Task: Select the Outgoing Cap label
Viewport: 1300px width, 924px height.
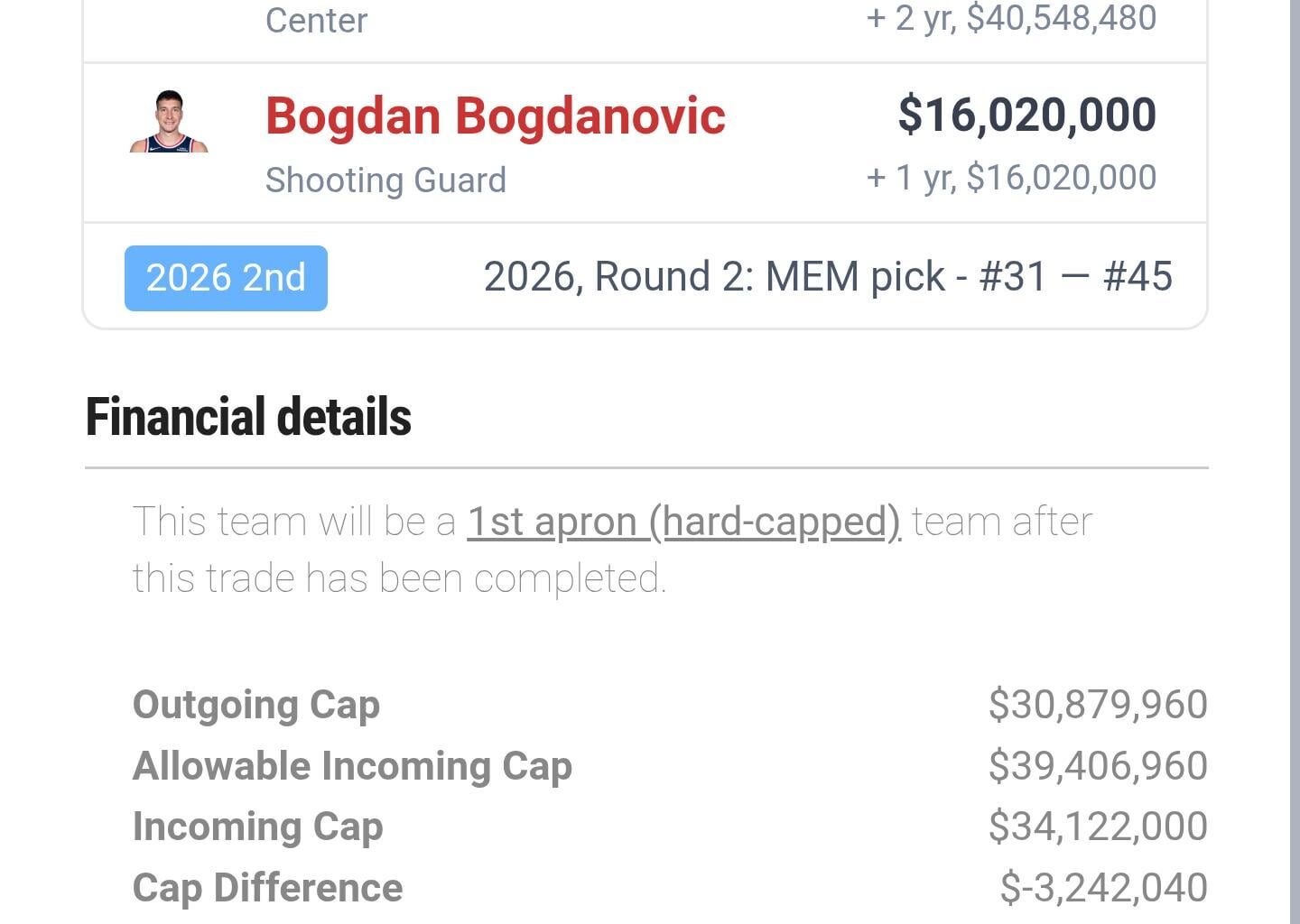Action: click(255, 706)
